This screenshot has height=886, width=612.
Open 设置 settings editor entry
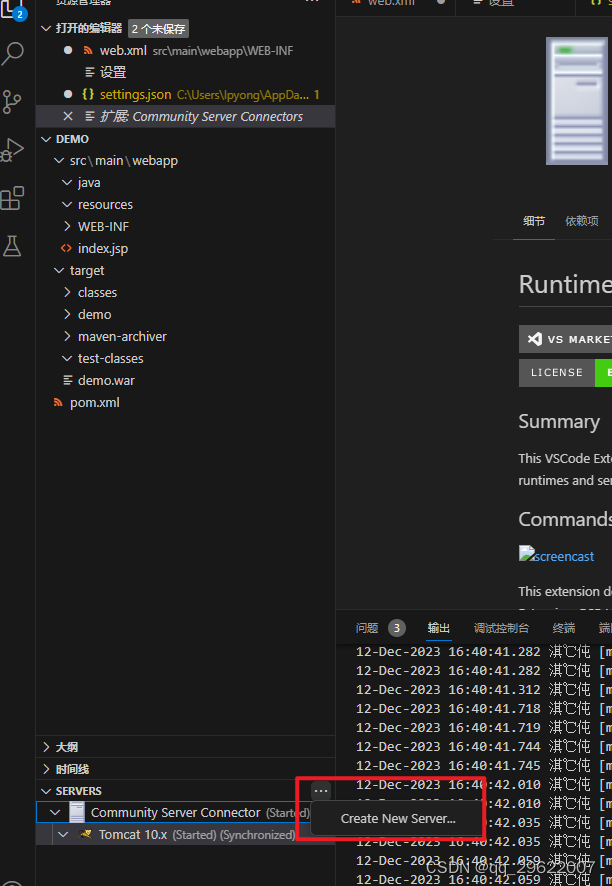[x=185, y=72]
